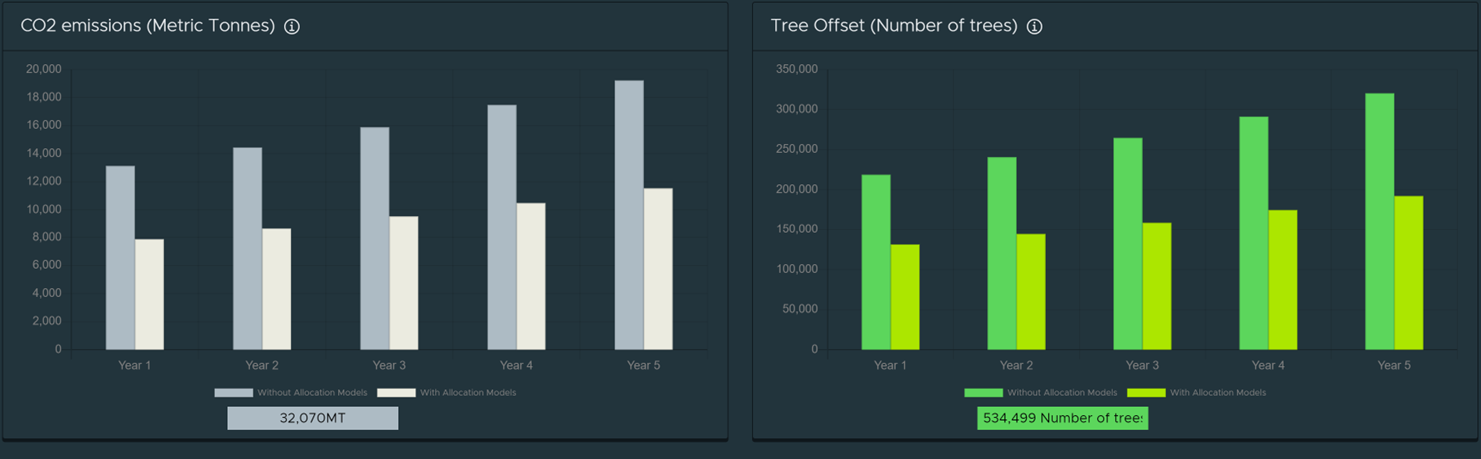
Task: Select Tree Offset Year 4 green bar
Action: (x=1254, y=233)
